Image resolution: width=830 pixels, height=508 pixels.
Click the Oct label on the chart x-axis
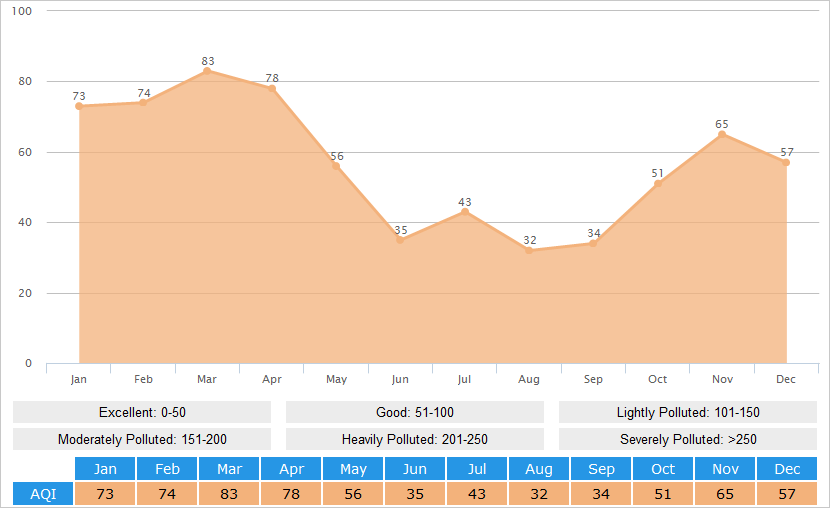(657, 379)
